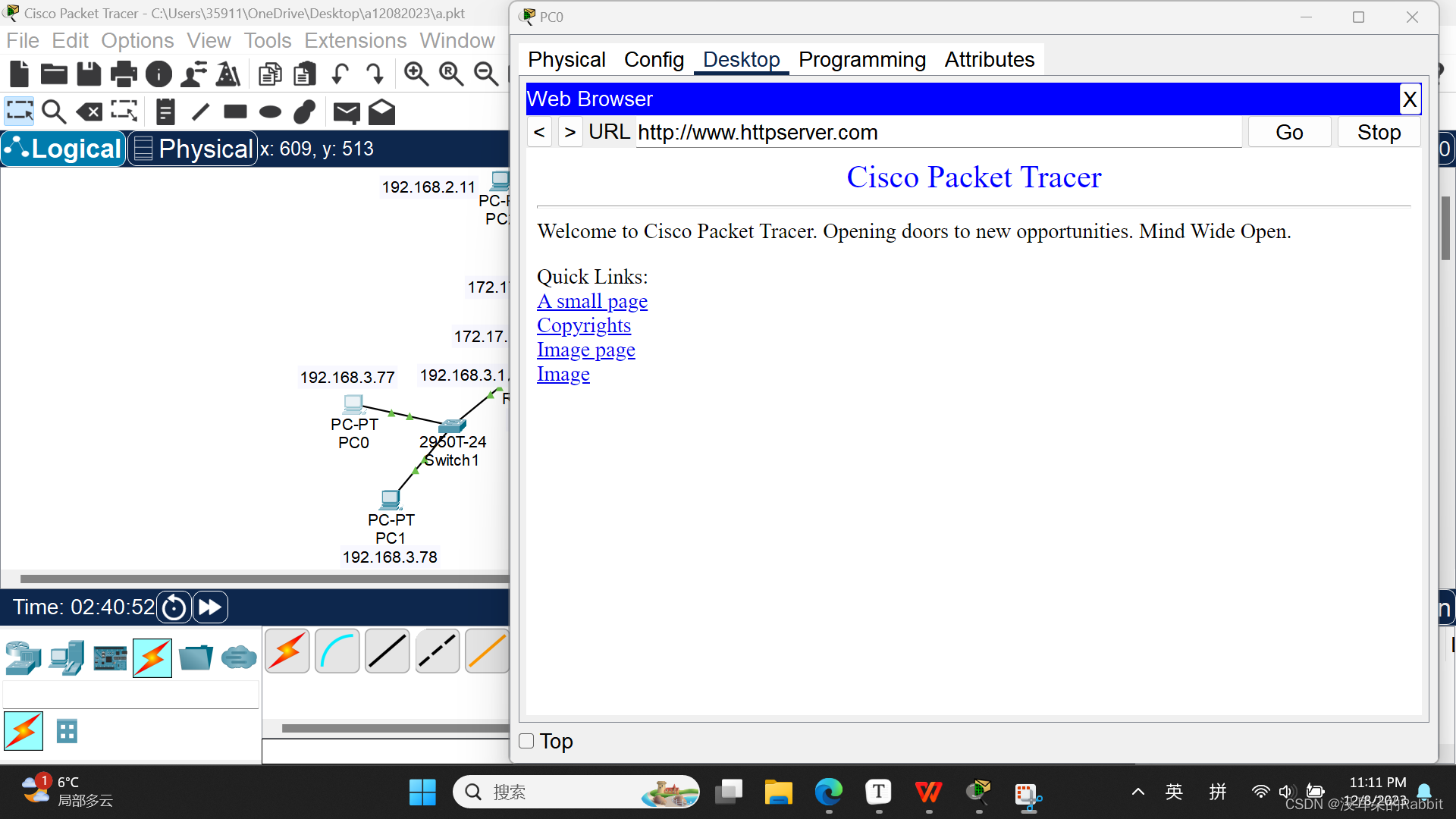Image resolution: width=1456 pixels, height=819 pixels.
Task: Open the Physical tab in PC0 window
Action: 566,59
